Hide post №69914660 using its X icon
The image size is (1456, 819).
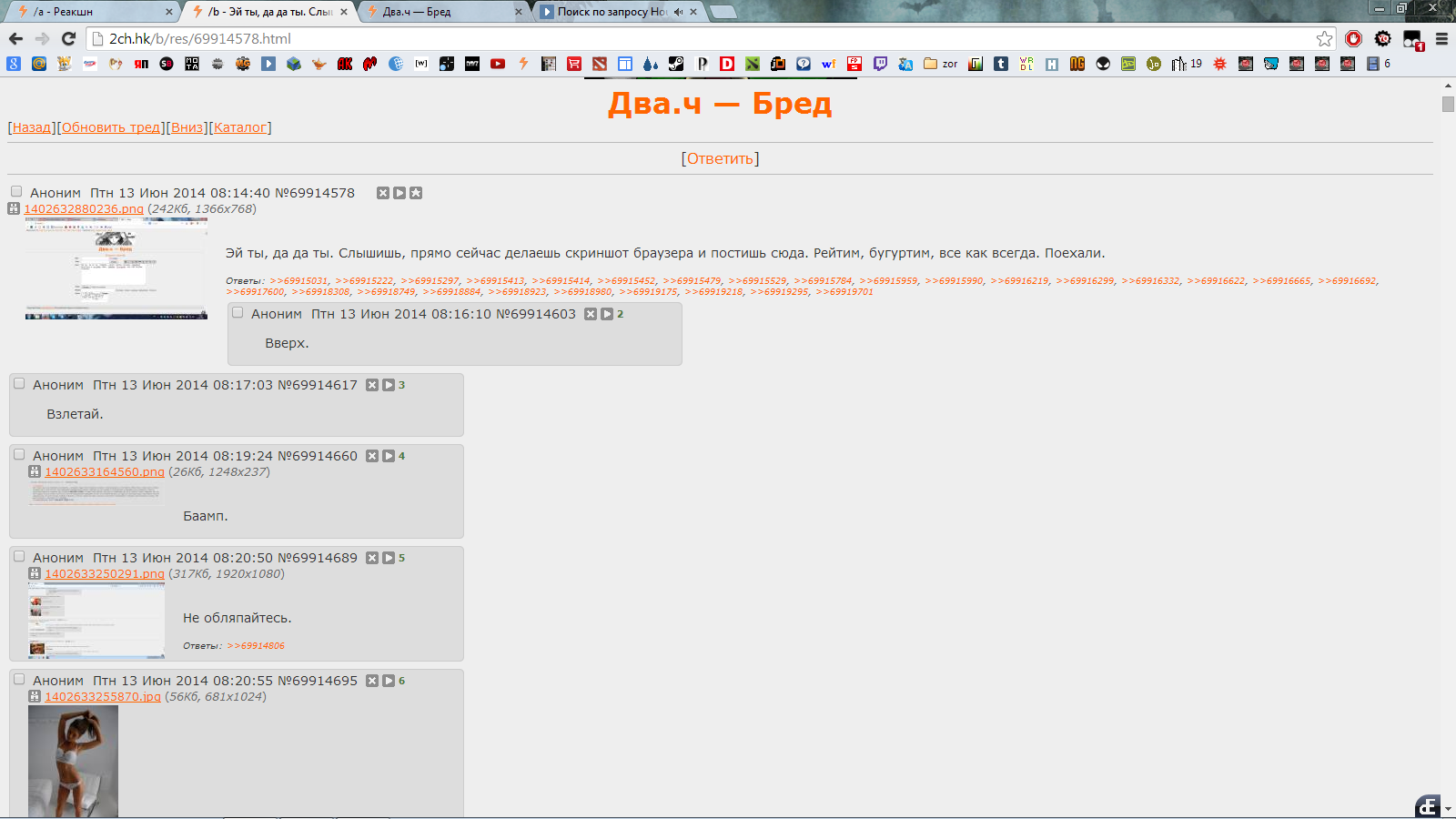pos(372,456)
